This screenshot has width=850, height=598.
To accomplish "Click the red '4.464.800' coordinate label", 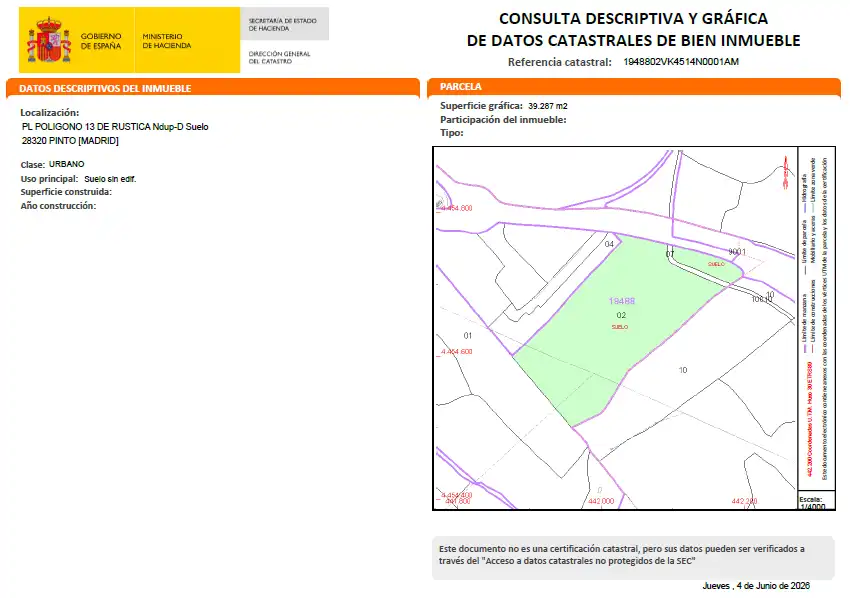I will point(456,208).
